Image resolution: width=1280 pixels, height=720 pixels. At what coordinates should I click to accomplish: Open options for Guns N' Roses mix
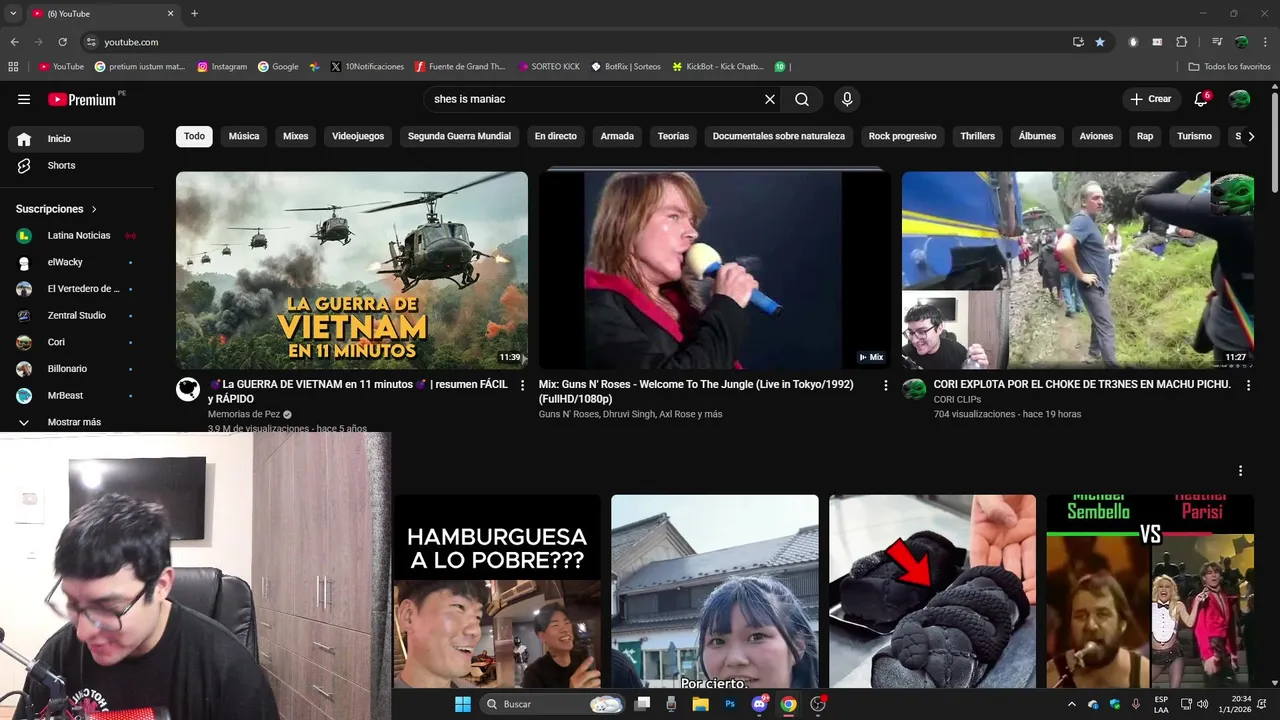click(x=885, y=385)
